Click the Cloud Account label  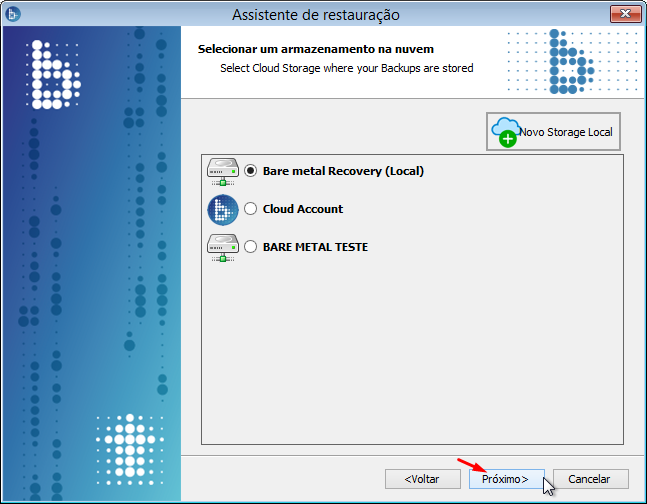(x=303, y=209)
